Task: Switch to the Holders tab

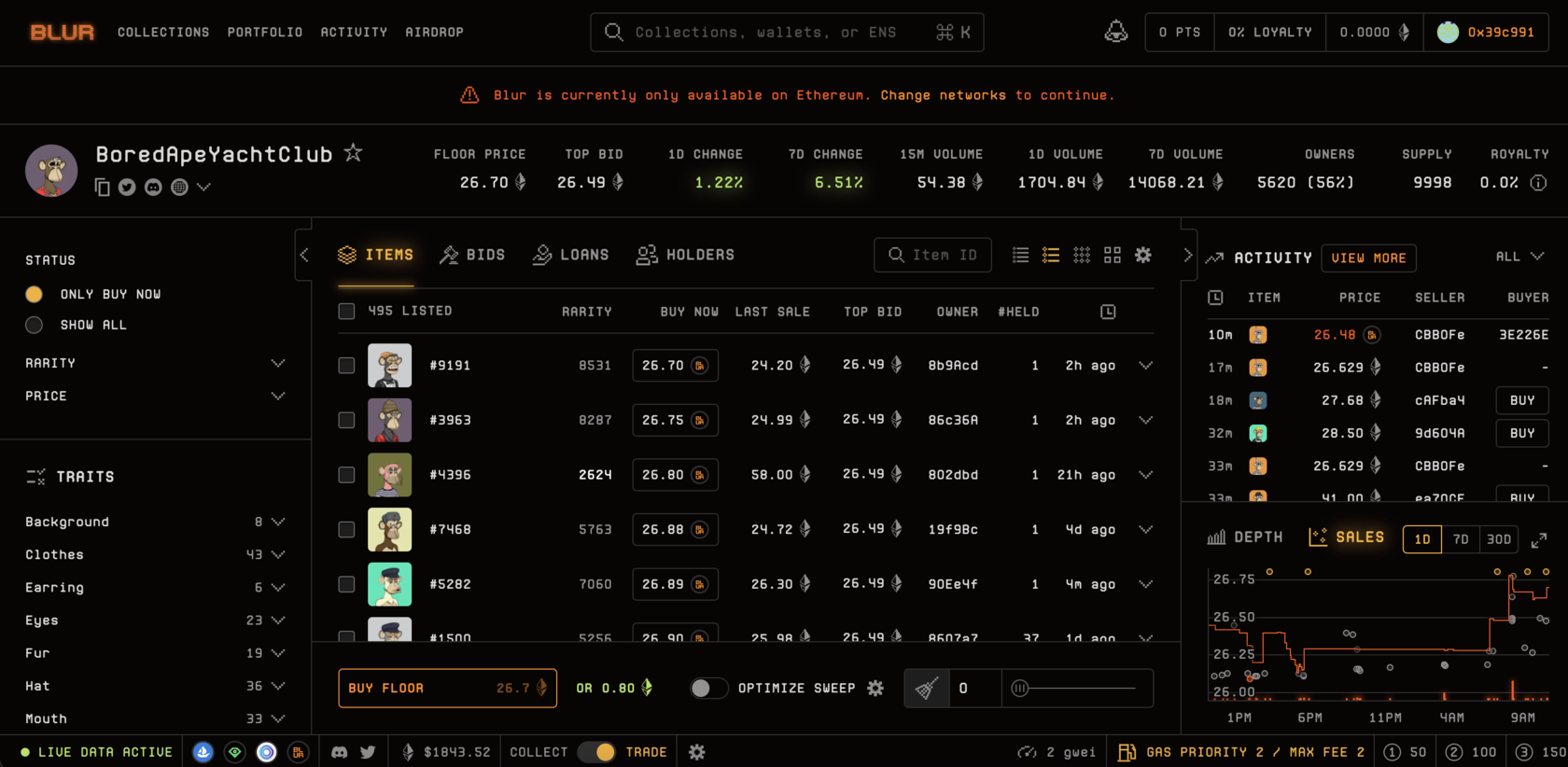Action: click(685, 255)
